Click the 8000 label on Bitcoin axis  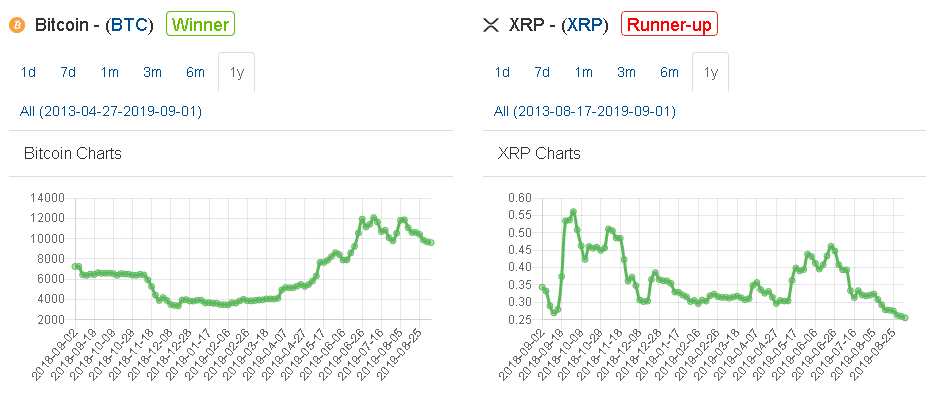click(x=50, y=259)
